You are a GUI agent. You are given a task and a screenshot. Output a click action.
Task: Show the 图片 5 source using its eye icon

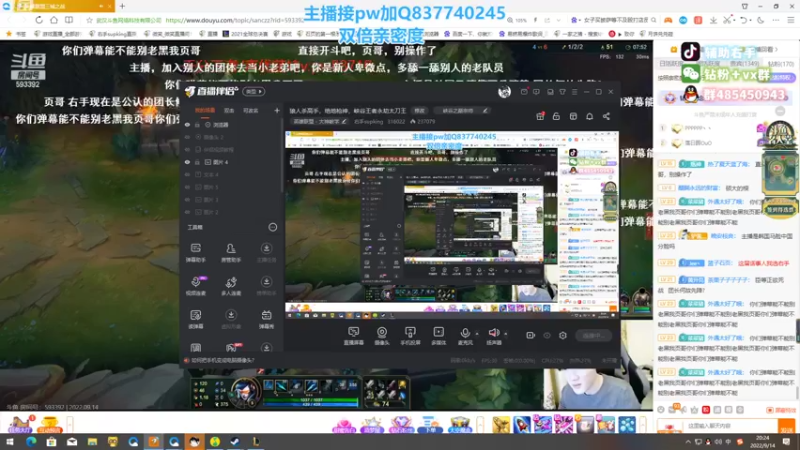coord(187,187)
